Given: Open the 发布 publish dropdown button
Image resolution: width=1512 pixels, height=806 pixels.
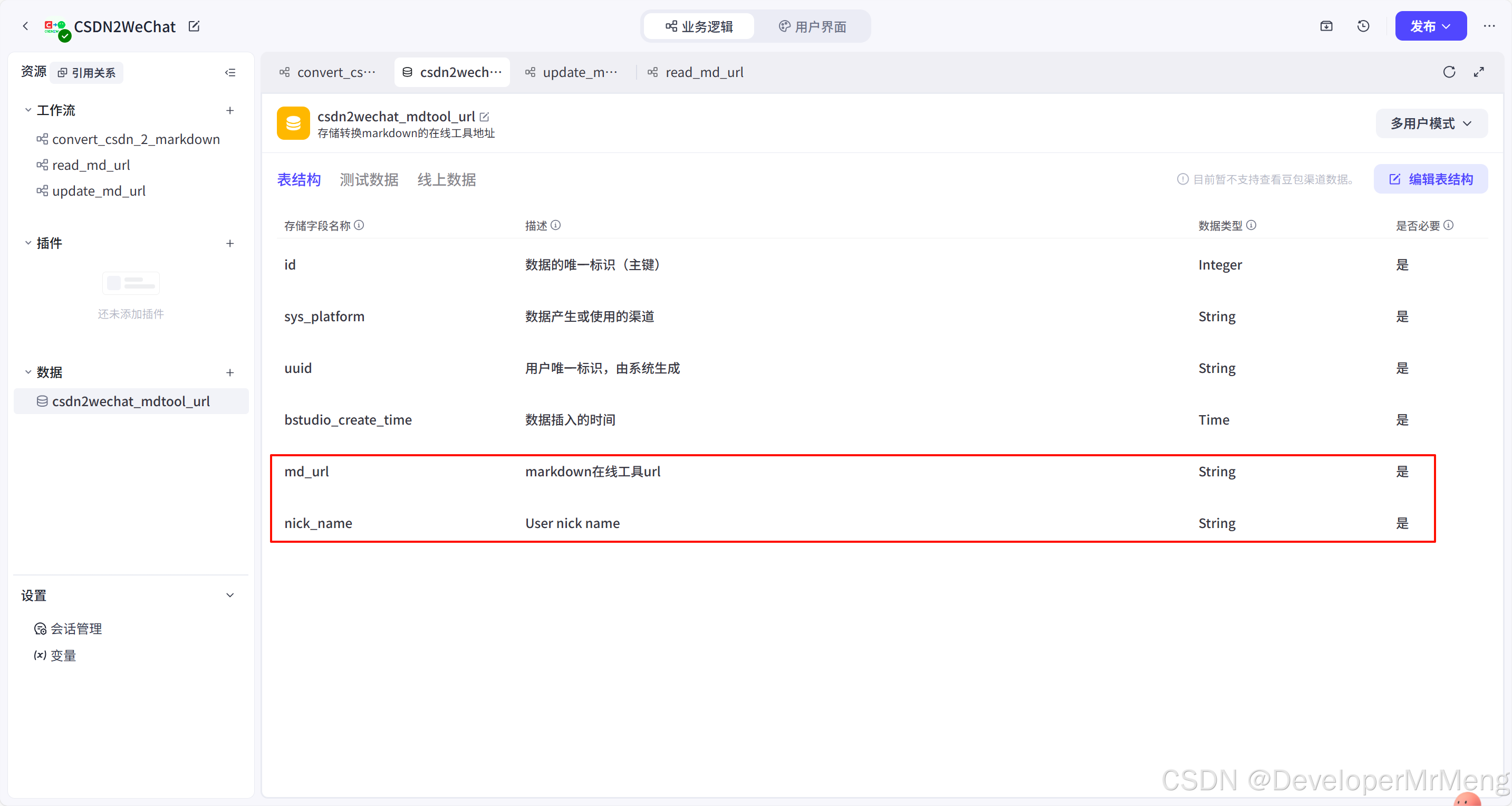Looking at the screenshot, I should point(1430,26).
